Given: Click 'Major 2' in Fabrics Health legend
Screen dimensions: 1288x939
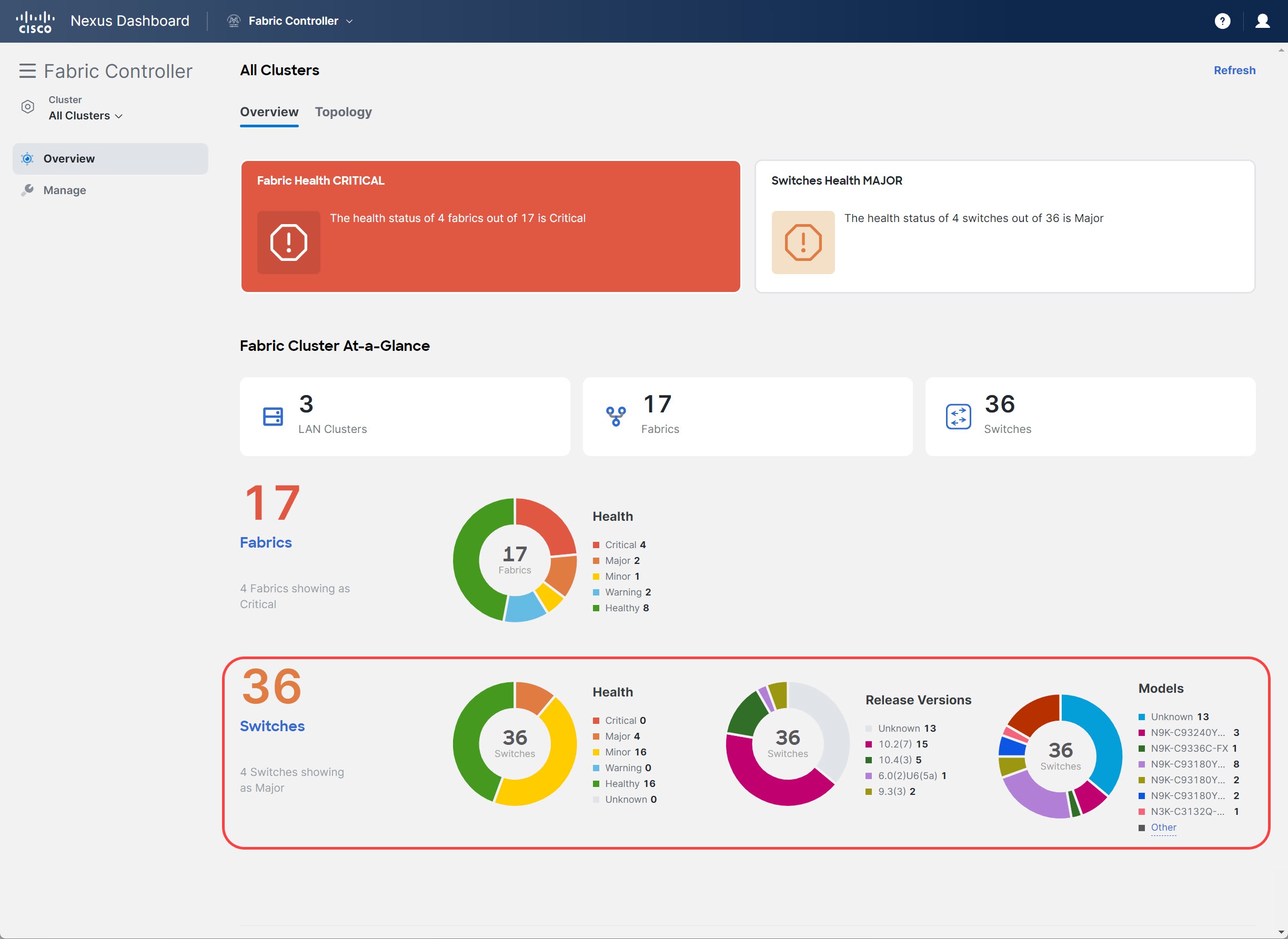Looking at the screenshot, I should [617, 560].
